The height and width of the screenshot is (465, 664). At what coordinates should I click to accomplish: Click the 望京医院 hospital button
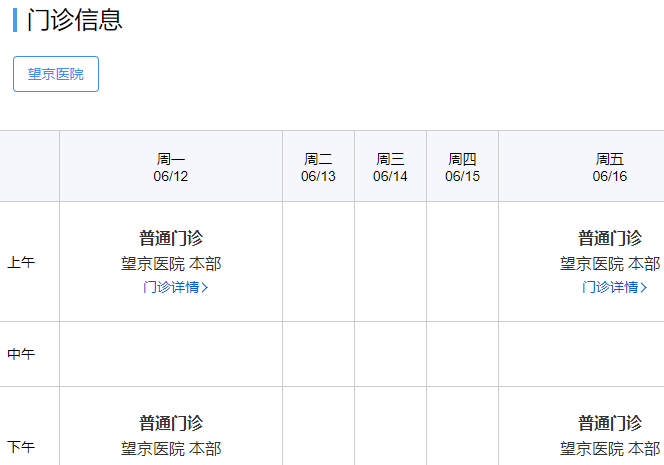pos(56,74)
